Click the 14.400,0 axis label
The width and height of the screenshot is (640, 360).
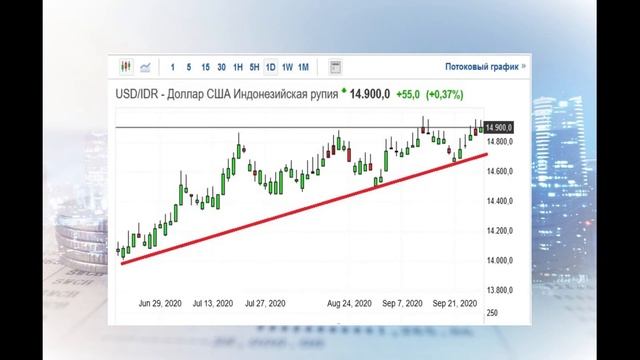500,201
